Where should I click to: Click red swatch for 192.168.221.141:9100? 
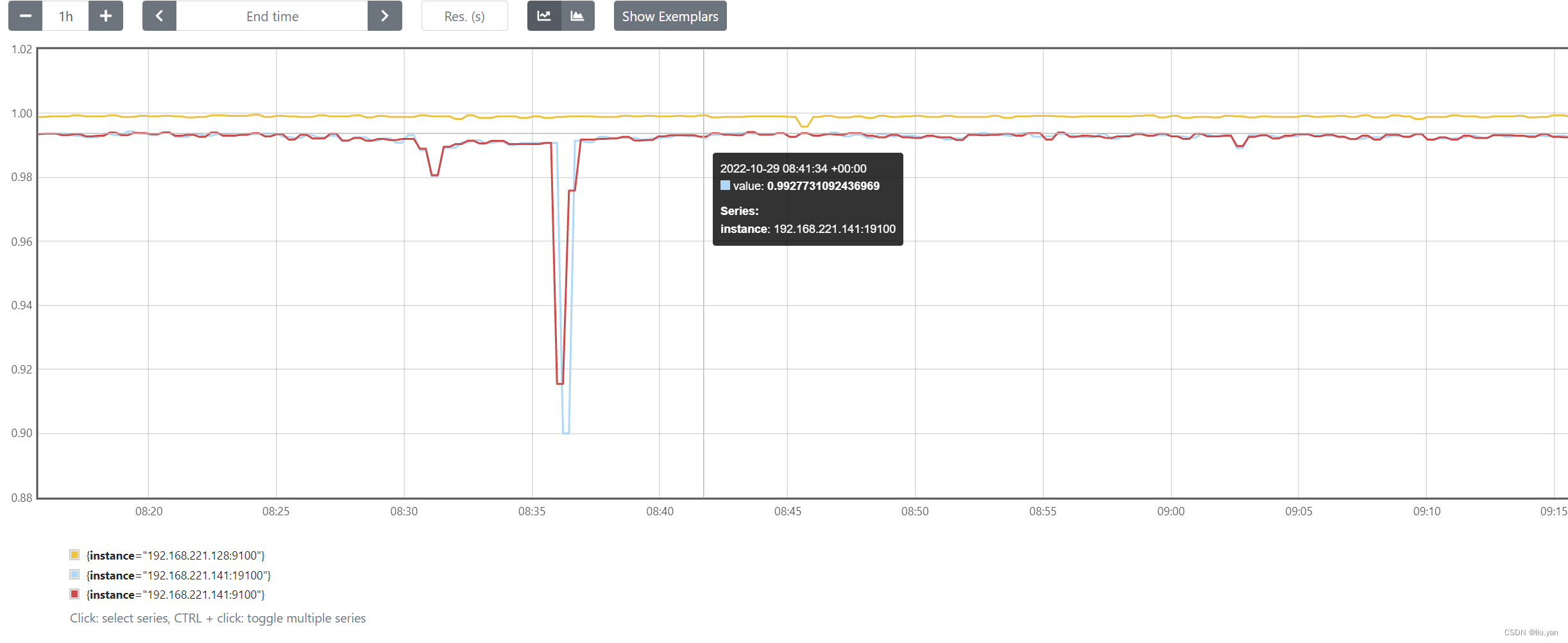tap(74, 594)
